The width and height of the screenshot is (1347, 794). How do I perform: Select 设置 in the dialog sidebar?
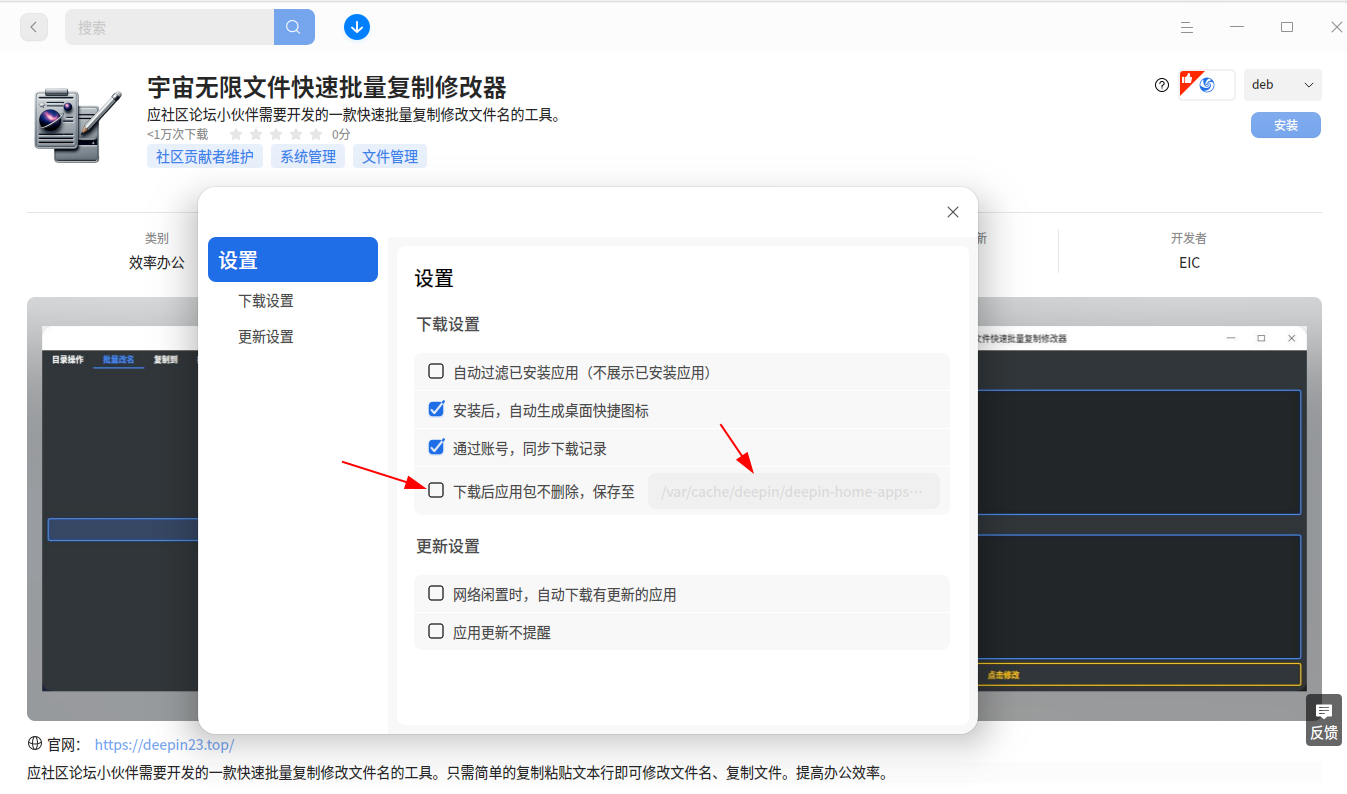point(293,260)
